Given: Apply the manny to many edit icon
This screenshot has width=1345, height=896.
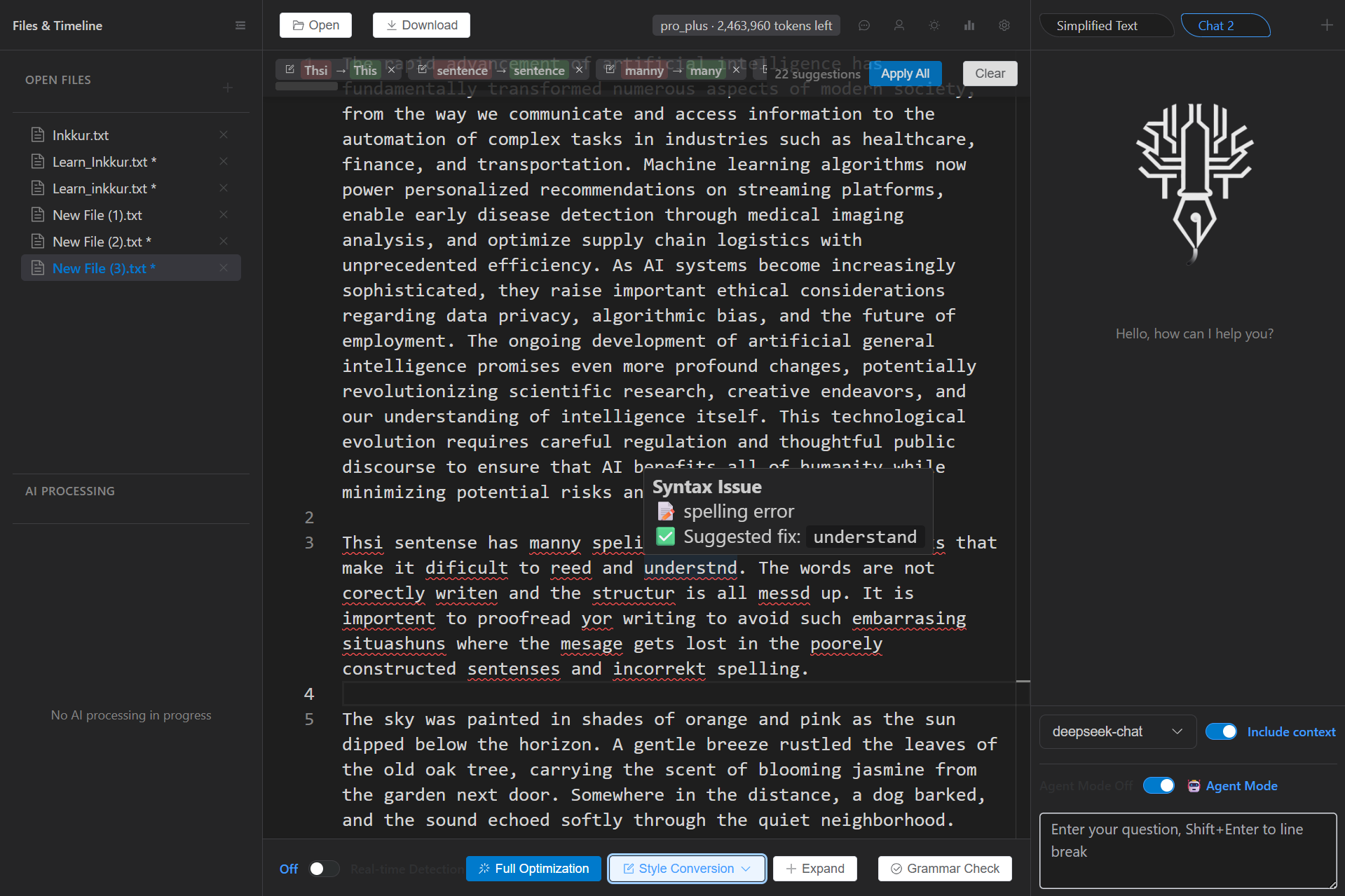Looking at the screenshot, I should [x=610, y=69].
